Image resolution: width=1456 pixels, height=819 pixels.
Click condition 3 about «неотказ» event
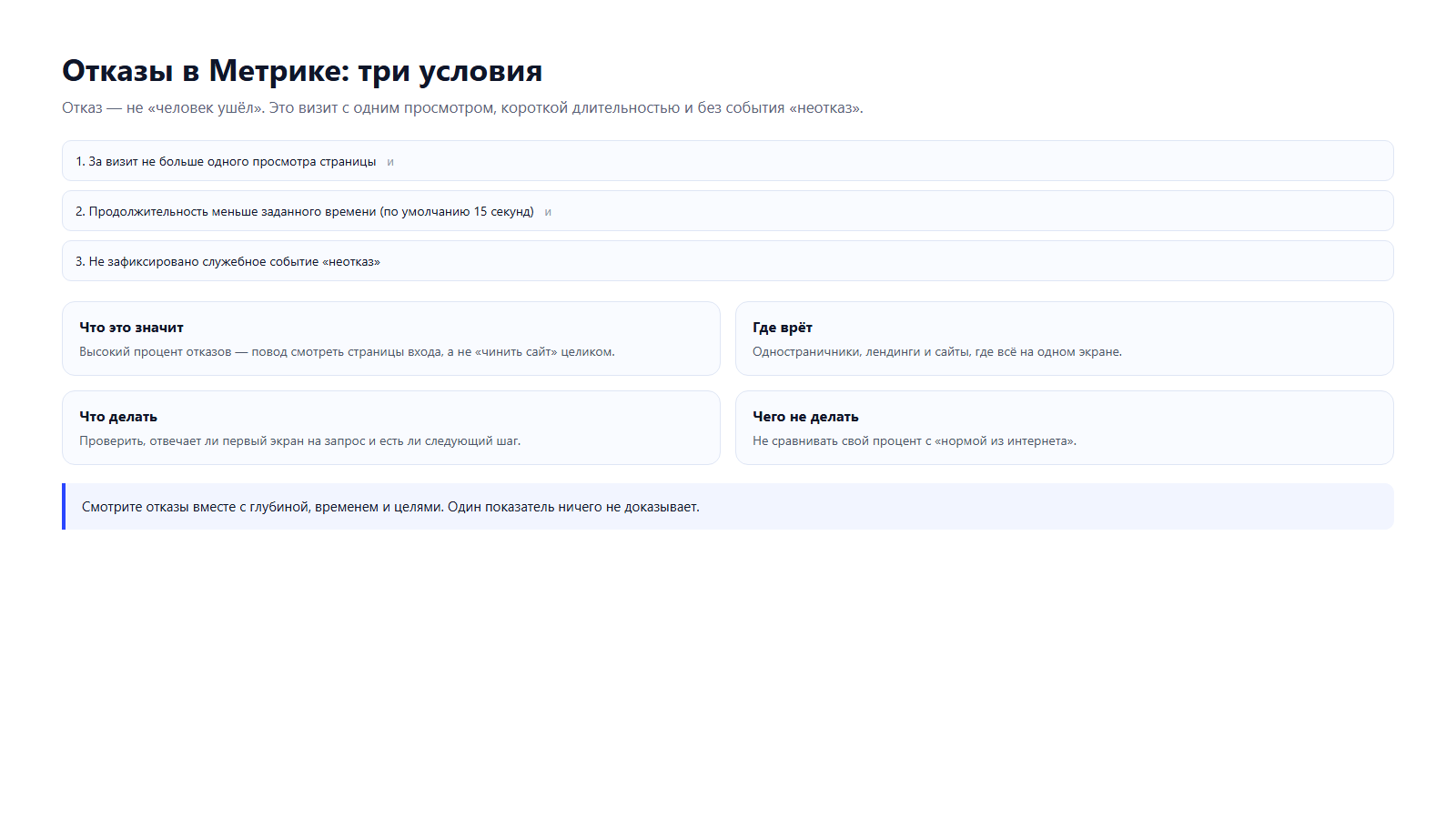[728, 261]
